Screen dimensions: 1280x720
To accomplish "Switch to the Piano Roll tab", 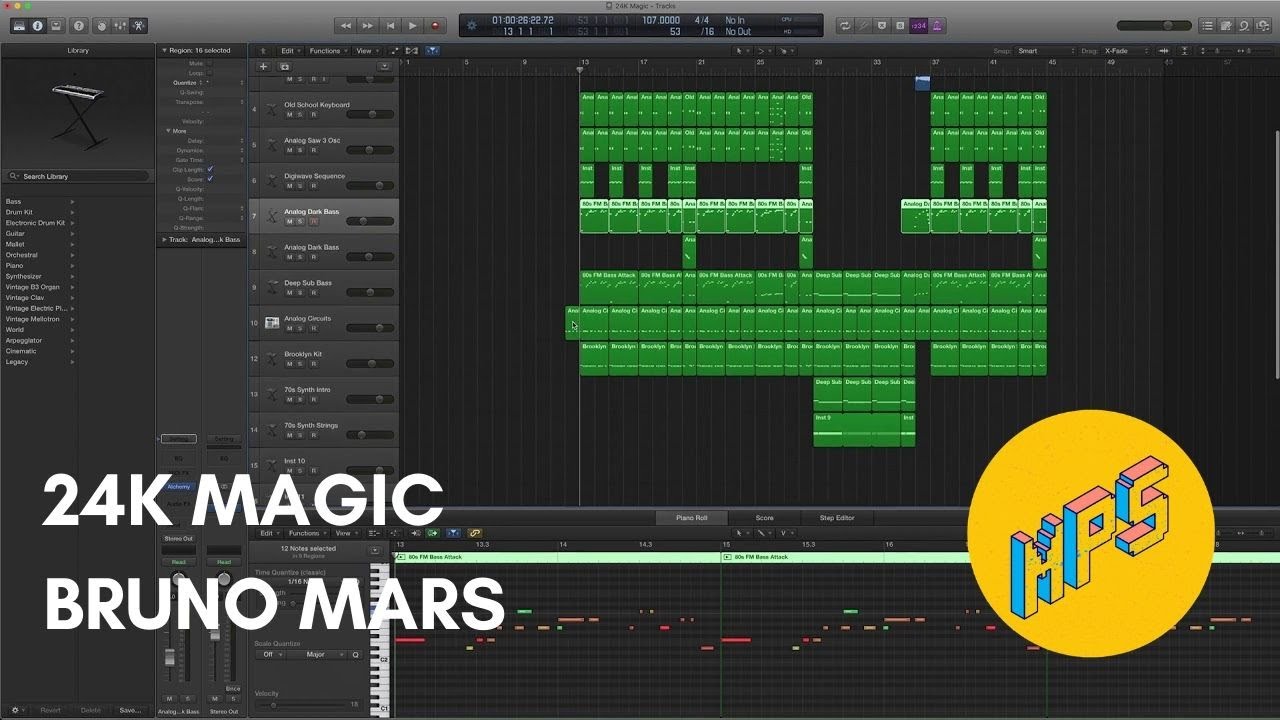I will (x=691, y=518).
